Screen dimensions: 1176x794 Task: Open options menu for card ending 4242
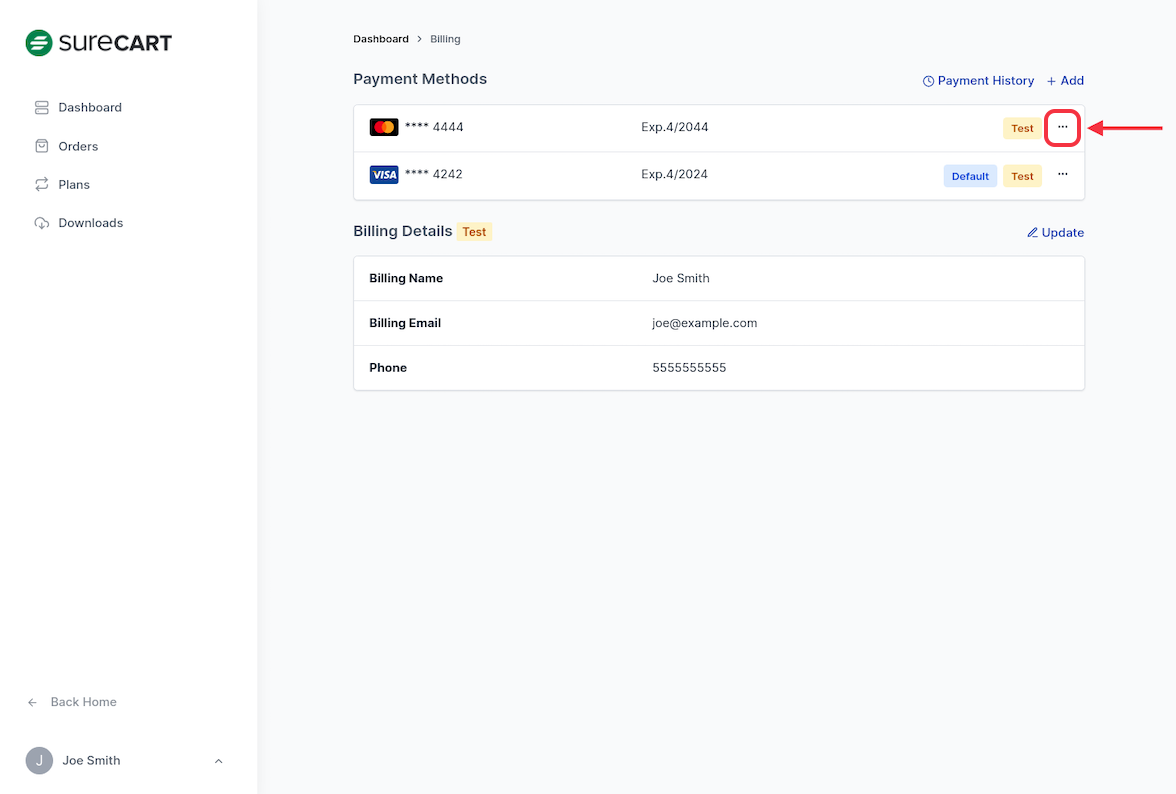pyautogui.click(x=1062, y=175)
